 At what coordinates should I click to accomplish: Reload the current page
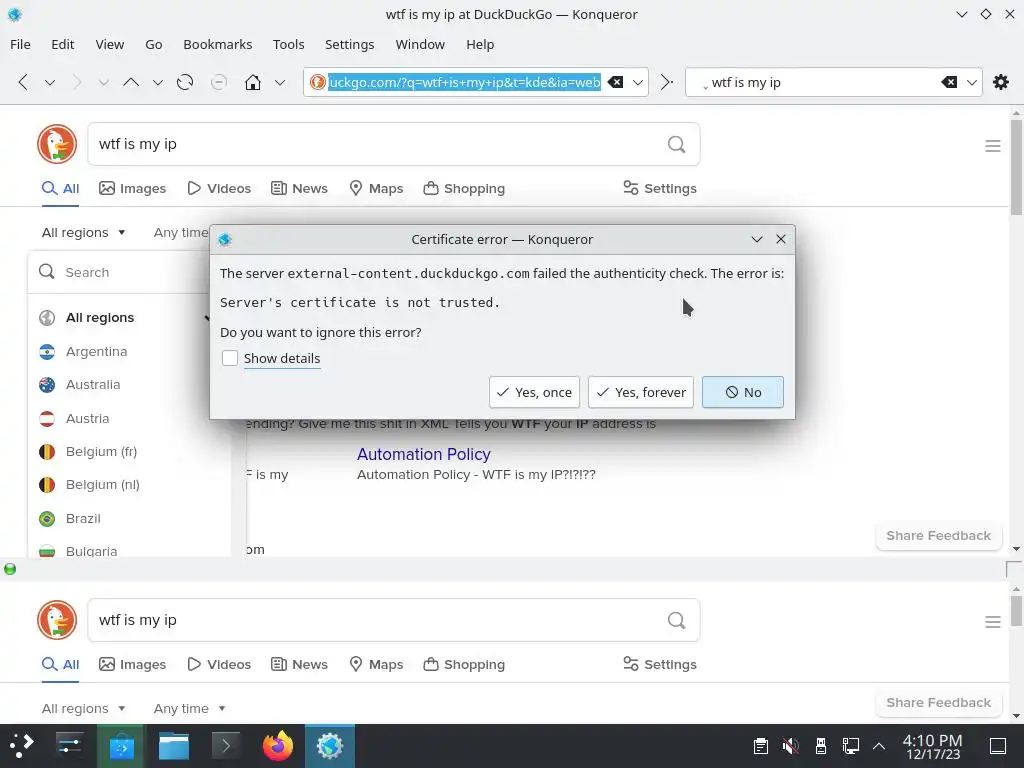[x=185, y=82]
